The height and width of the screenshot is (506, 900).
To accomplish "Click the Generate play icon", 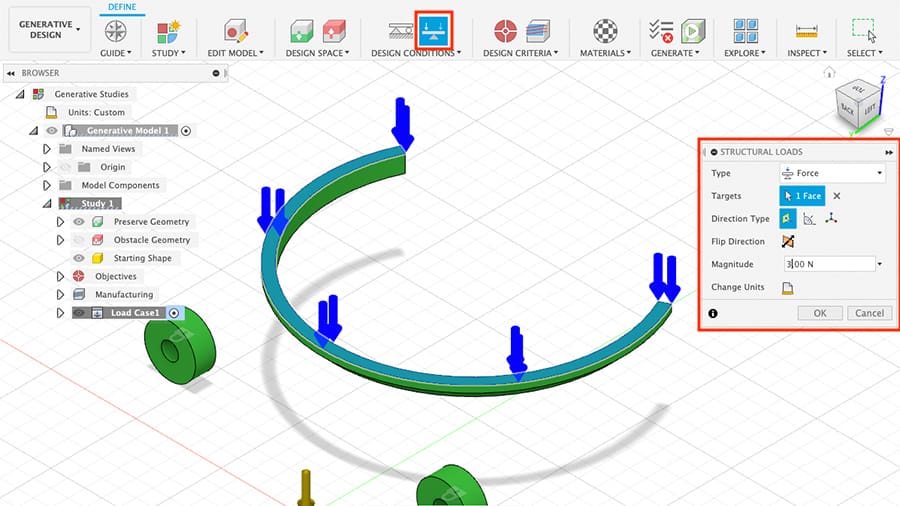I will pos(692,30).
